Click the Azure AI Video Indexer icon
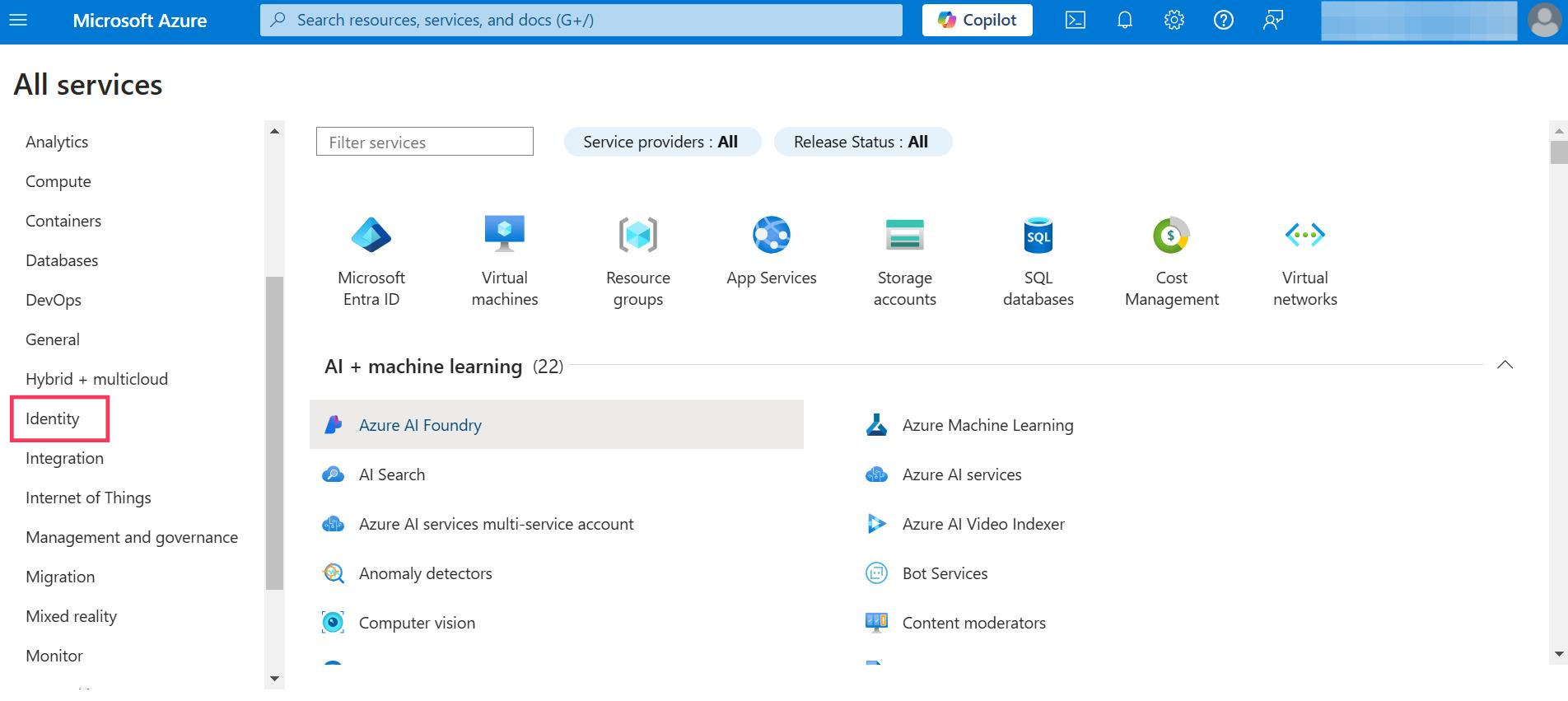This screenshot has width=1568, height=701. pos(877,524)
